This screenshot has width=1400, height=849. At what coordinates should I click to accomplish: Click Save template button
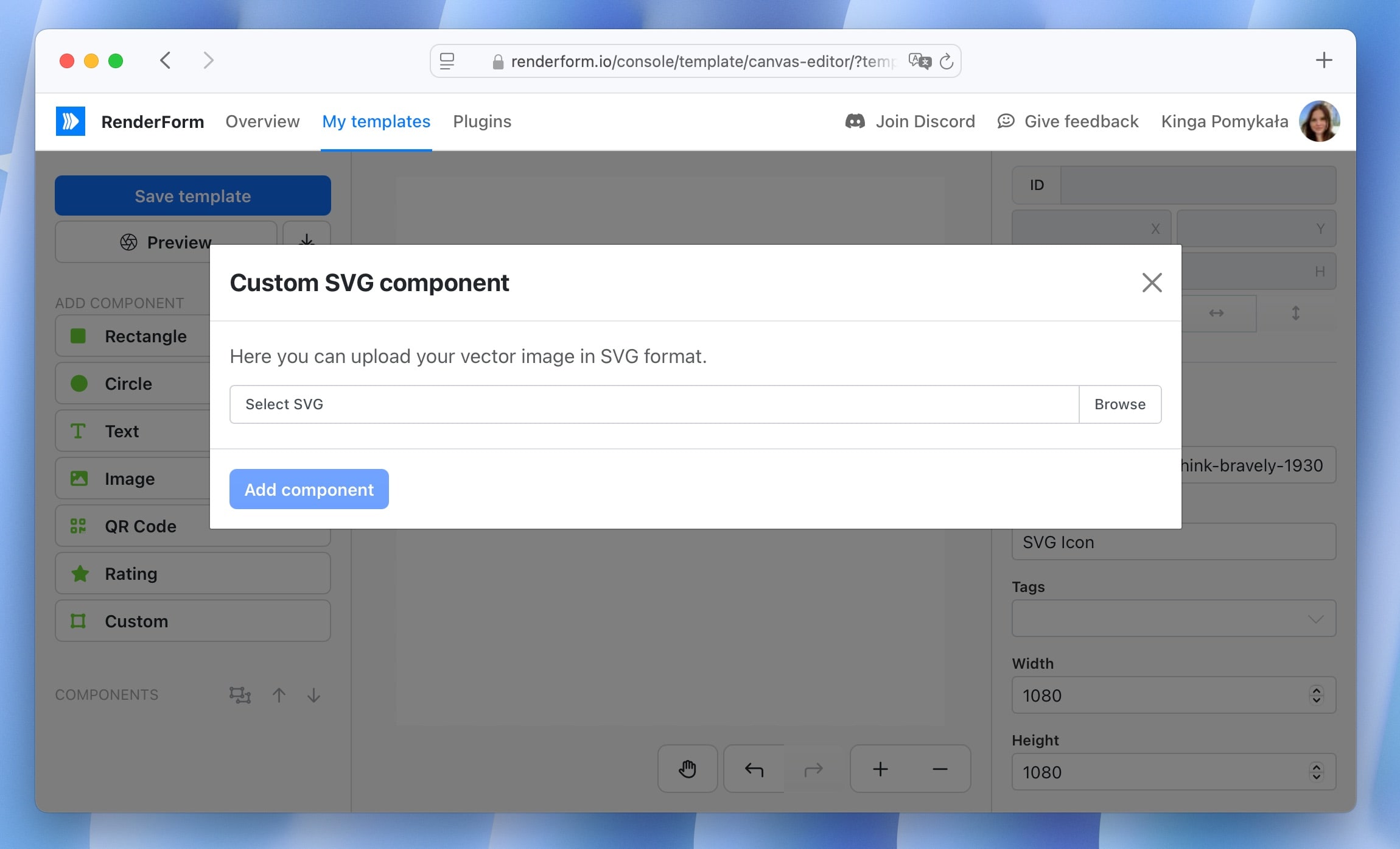pyautogui.click(x=193, y=196)
